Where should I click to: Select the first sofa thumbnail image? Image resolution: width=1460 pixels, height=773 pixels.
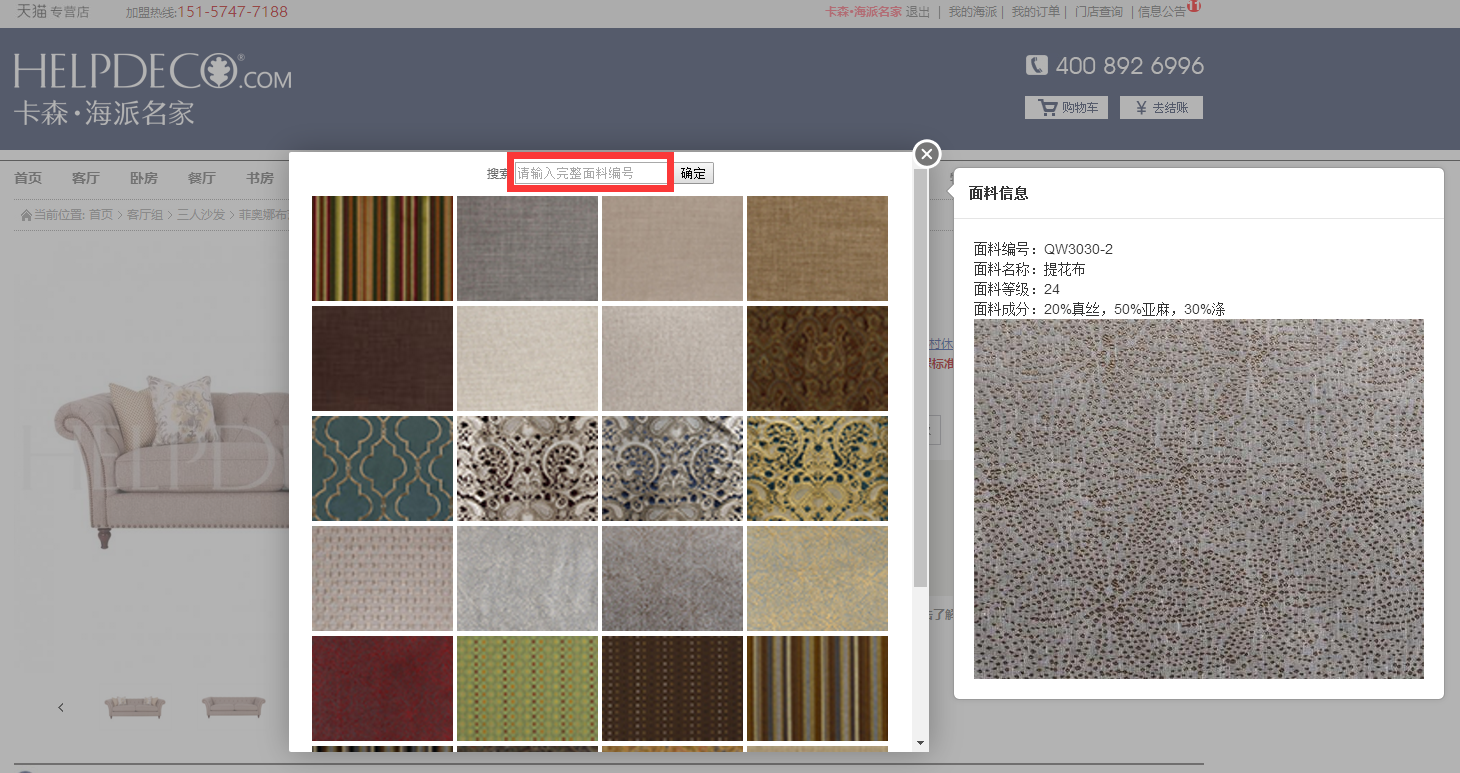pyautogui.click(x=135, y=707)
